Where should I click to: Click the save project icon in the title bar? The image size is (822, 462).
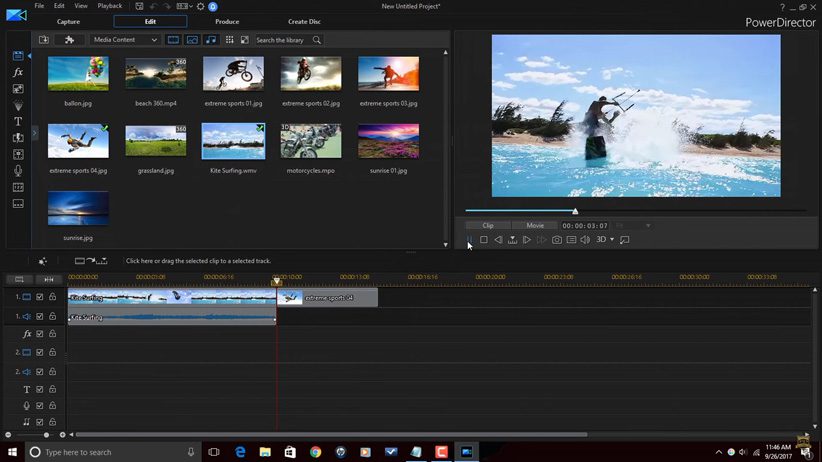139,6
